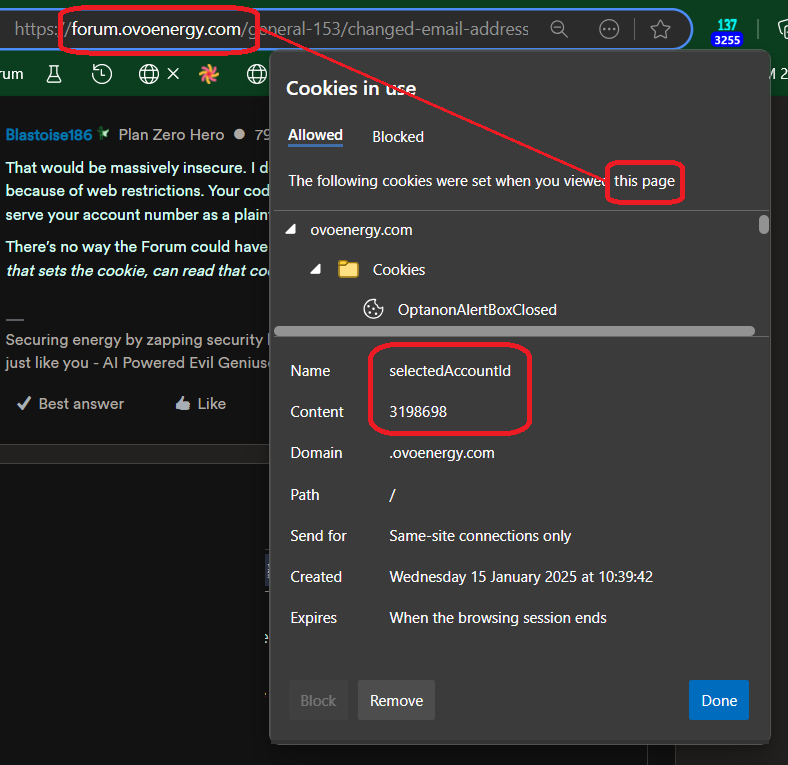The width and height of the screenshot is (788, 765).
Task: Click the OptanonAlertBoxClosed cookie icon
Action: click(x=373, y=309)
